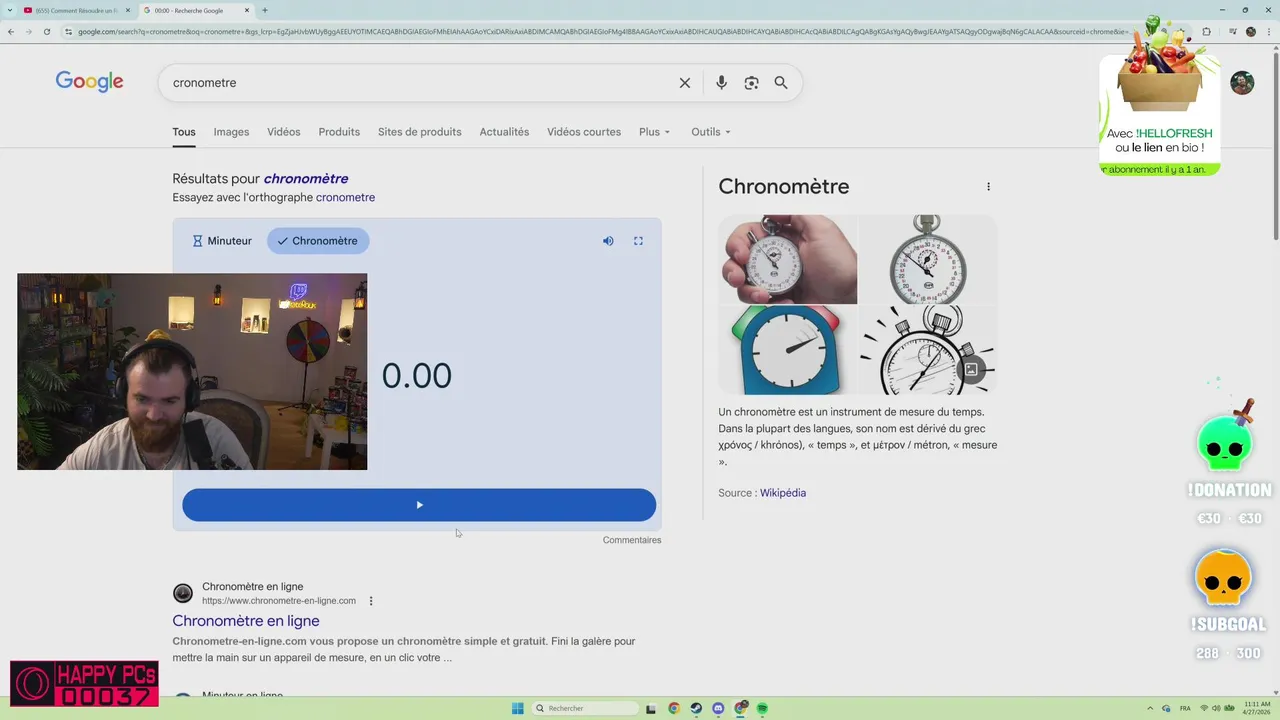This screenshot has height=720, width=1280.
Task: Open network Wi-Fi icon in tray
Action: 1204,708
